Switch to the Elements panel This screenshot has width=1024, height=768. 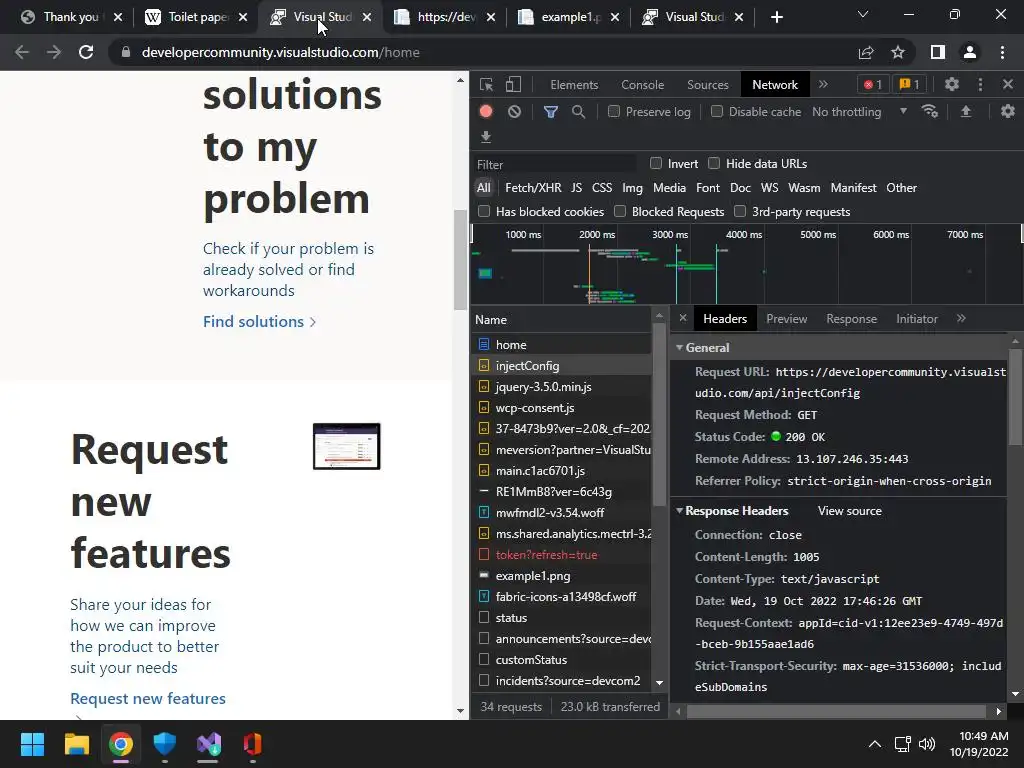574,85
